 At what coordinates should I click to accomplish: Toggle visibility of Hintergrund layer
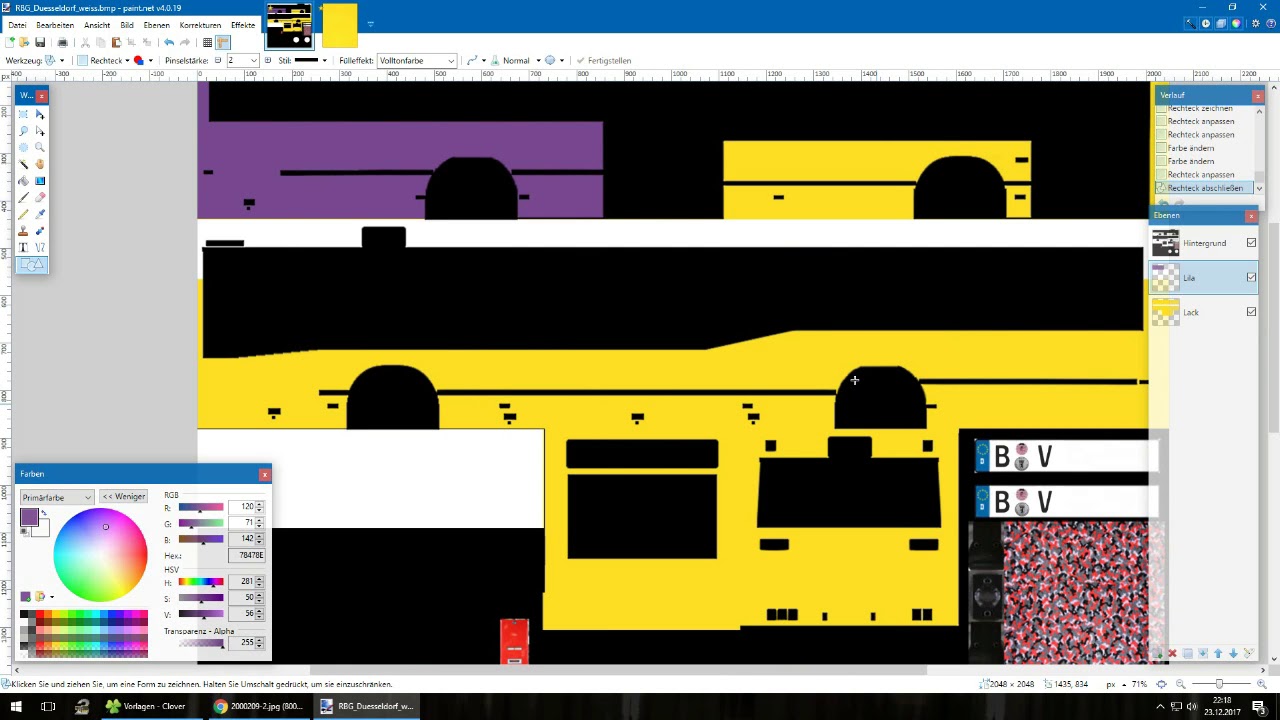(1251, 243)
